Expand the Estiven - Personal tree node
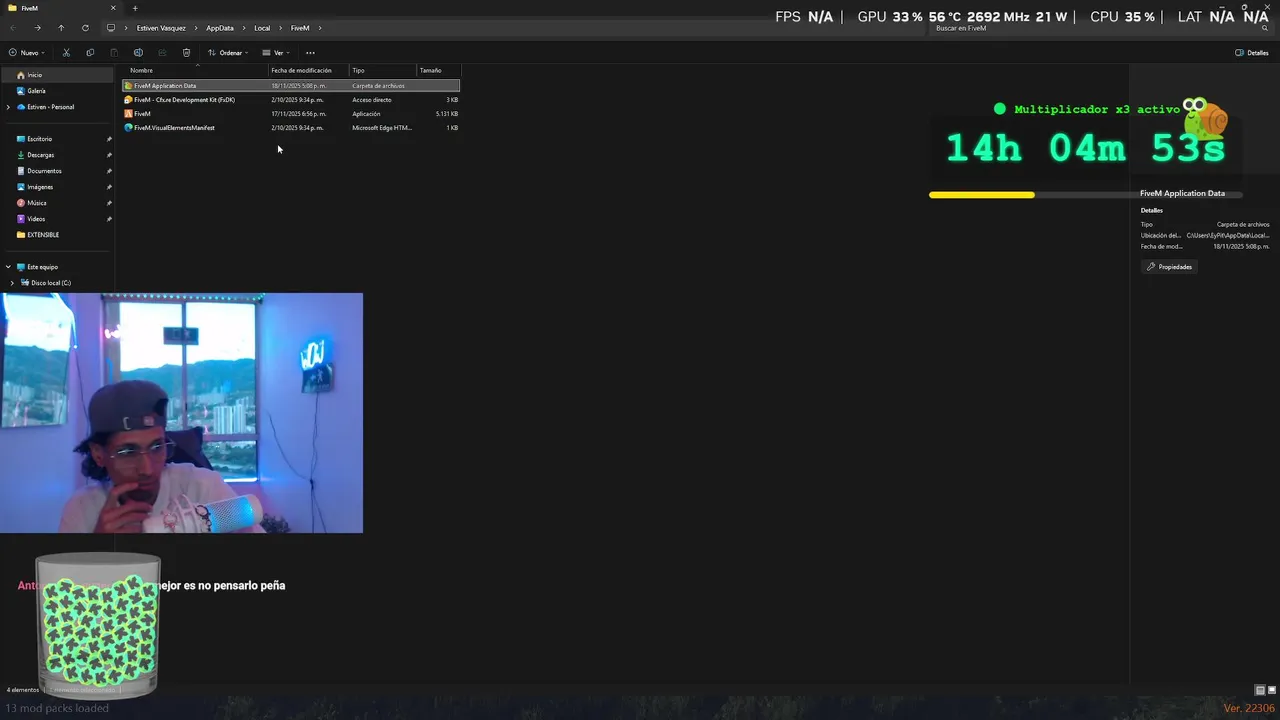This screenshot has height=720, width=1280. 8,107
